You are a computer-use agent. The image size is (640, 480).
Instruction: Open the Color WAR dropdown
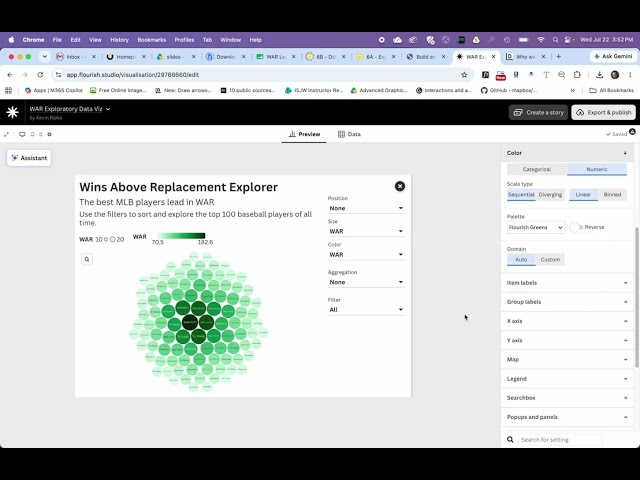[366, 254]
